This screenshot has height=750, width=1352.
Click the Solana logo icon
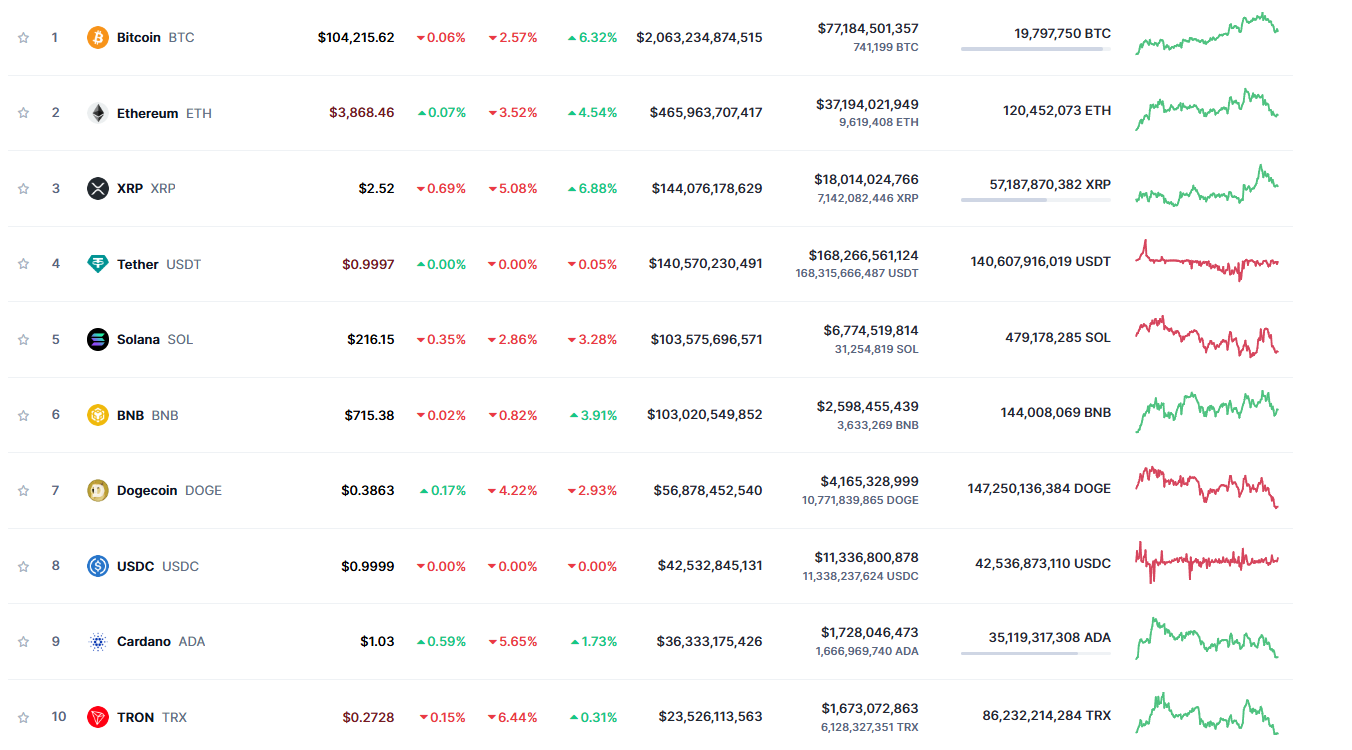coord(98,339)
